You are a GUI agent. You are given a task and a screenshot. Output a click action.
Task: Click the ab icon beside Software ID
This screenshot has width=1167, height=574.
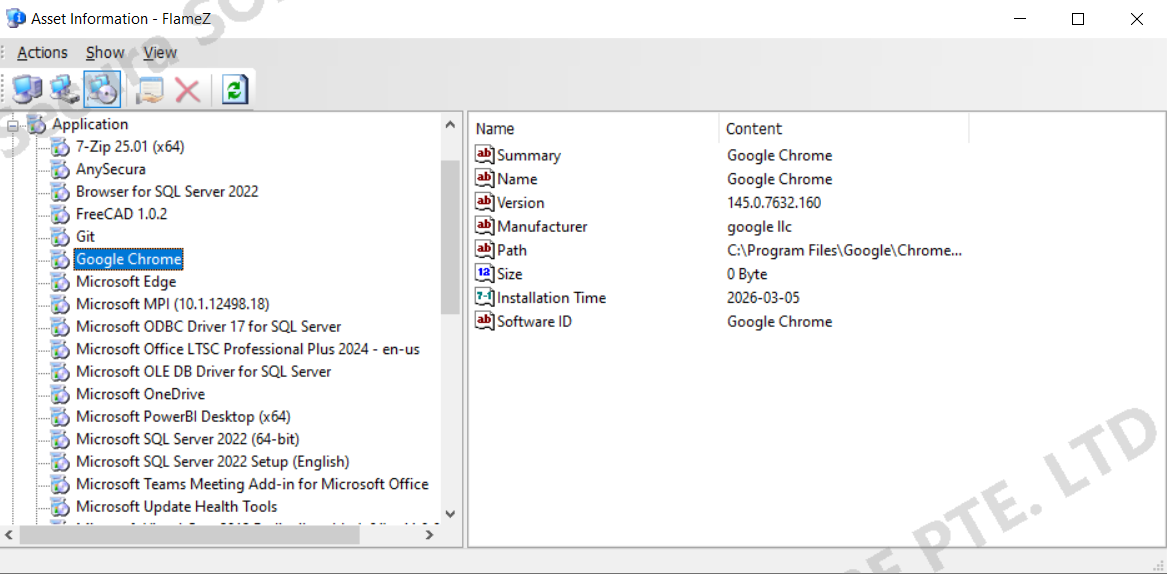(x=485, y=322)
